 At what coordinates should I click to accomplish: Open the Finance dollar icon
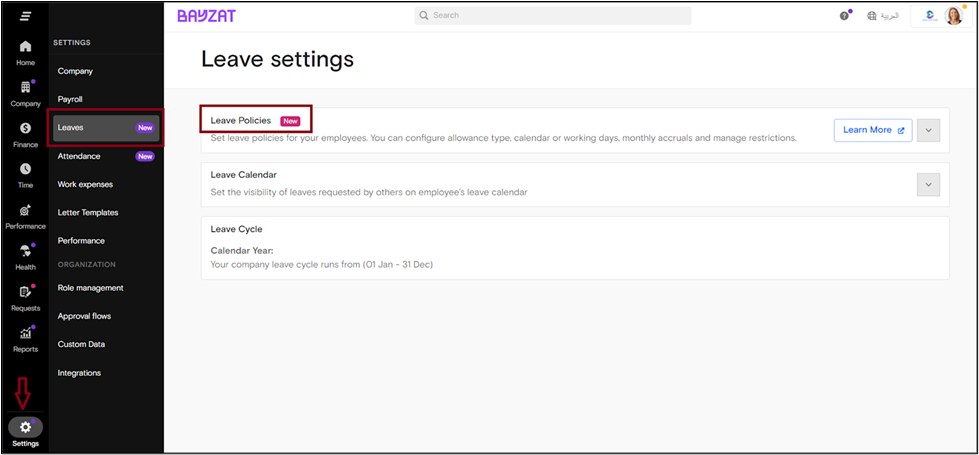(25, 128)
